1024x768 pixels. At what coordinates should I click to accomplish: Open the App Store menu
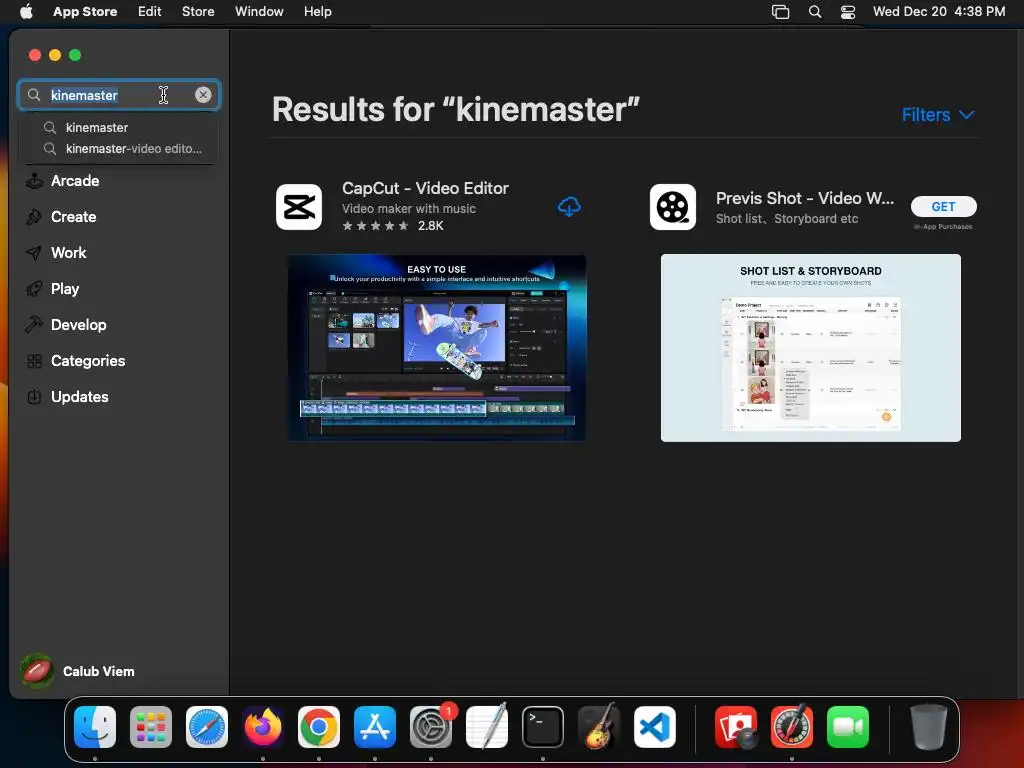pyautogui.click(x=85, y=11)
